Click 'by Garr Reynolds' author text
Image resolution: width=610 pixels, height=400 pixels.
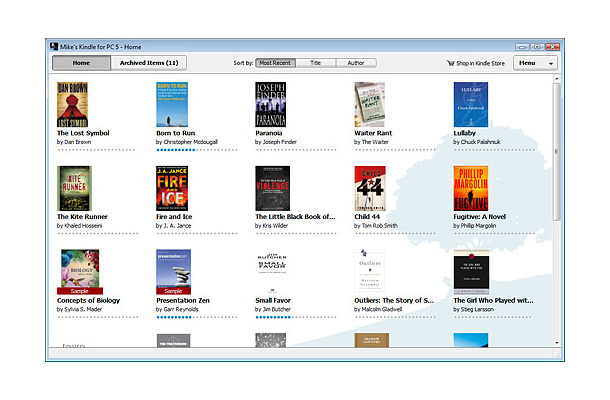pyautogui.click(x=177, y=309)
